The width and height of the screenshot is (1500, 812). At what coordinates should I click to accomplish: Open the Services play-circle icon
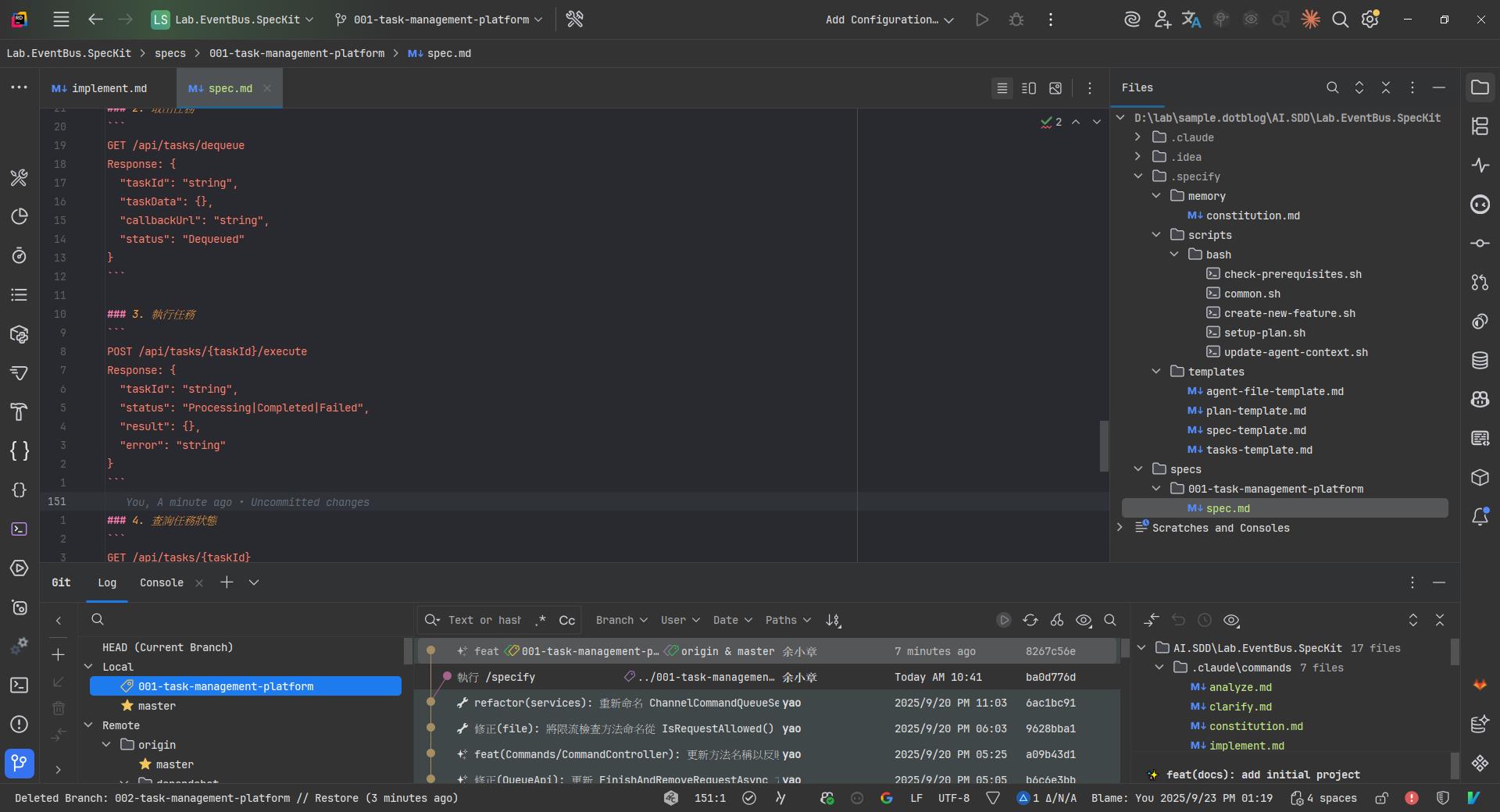point(20,568)
